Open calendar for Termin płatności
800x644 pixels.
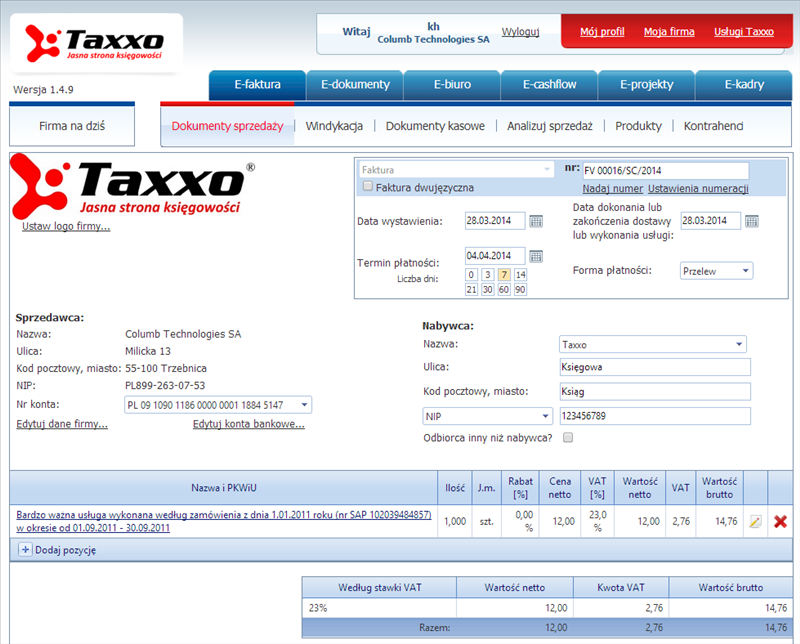536,256
